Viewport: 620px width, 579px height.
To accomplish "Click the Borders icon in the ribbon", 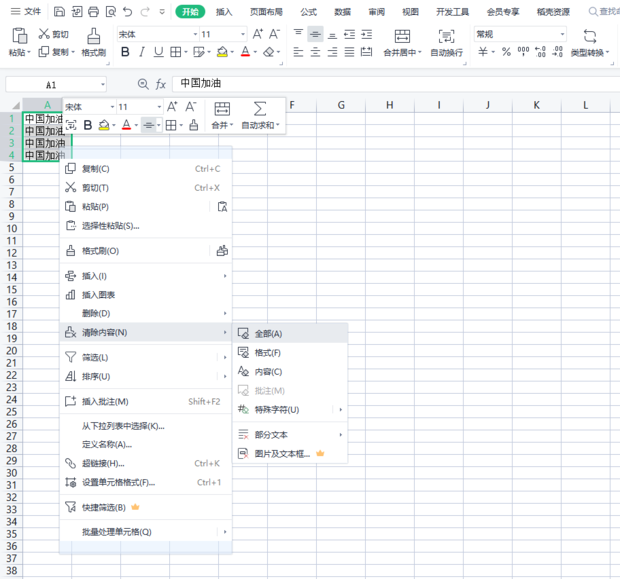I will point(176,52).
